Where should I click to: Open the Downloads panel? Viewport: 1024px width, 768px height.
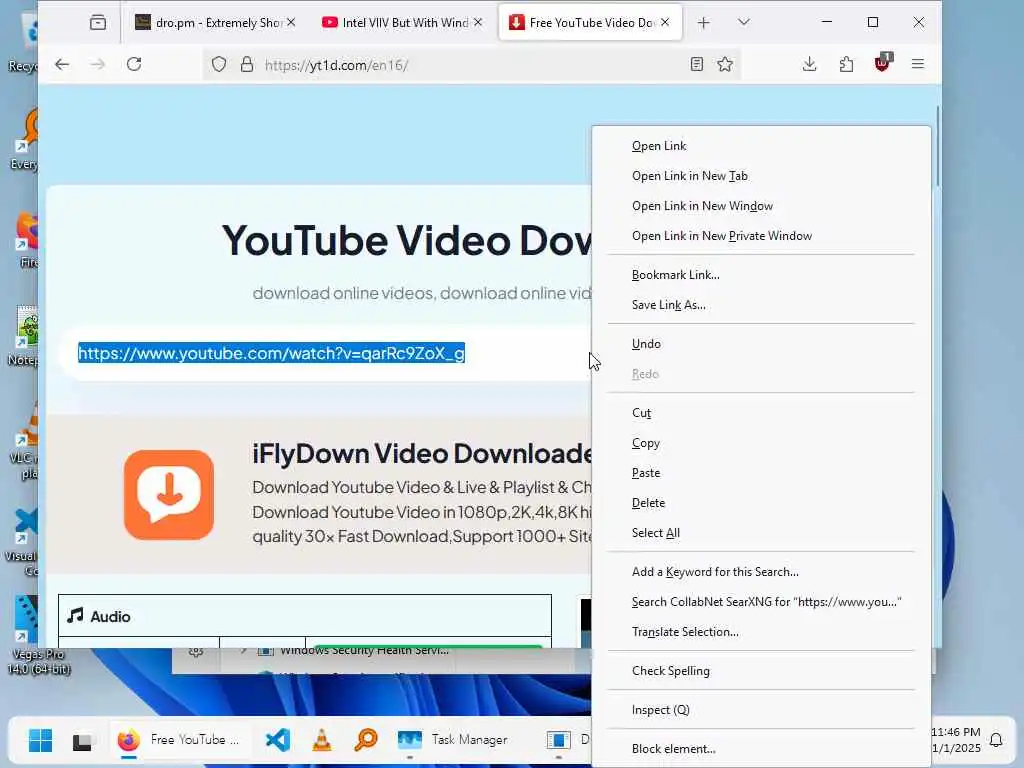(x=810, y=64)
